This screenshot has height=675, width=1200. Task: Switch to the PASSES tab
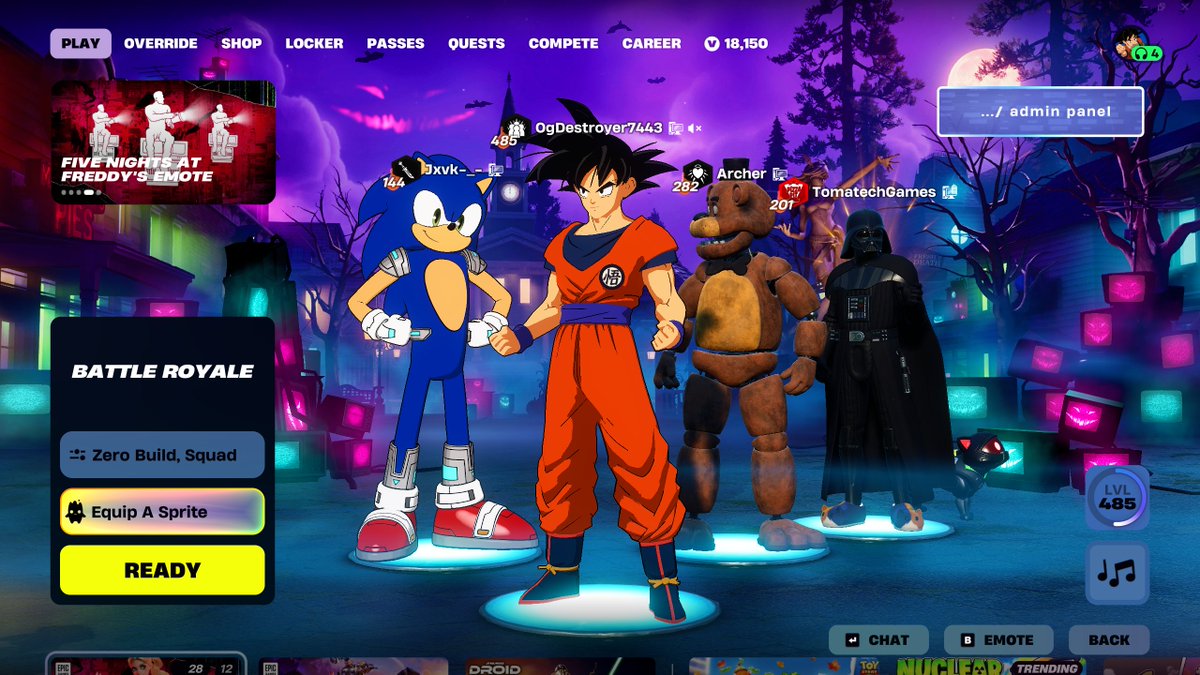395,43
